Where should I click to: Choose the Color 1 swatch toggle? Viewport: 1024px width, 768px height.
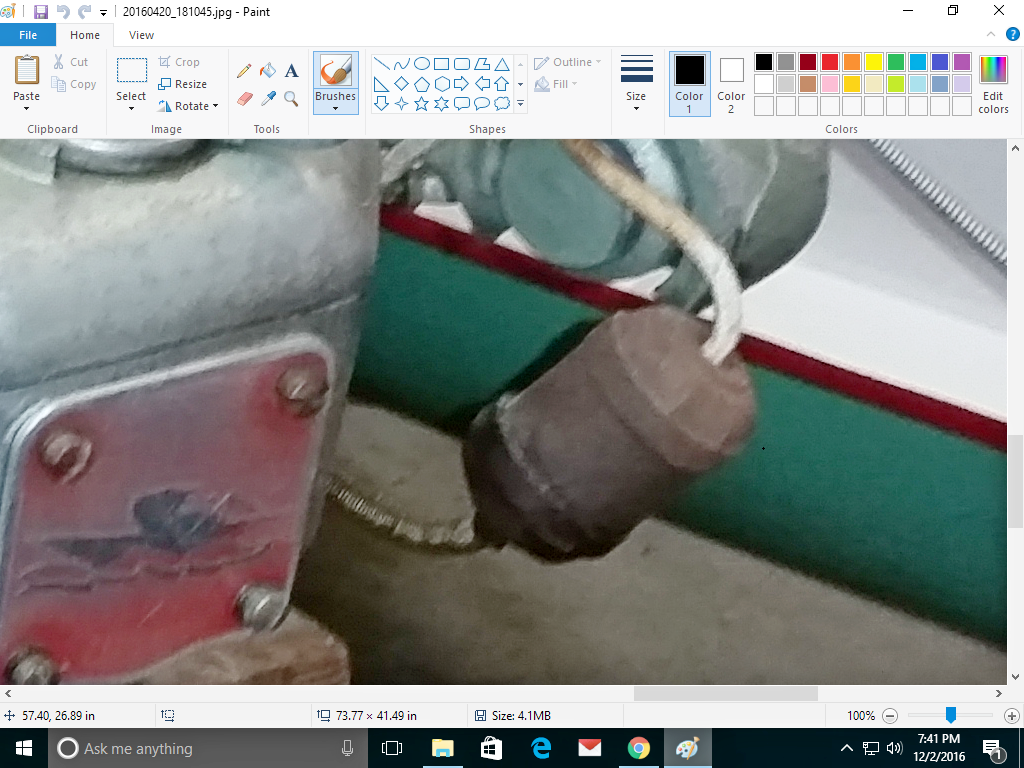[x=689, y=82]
